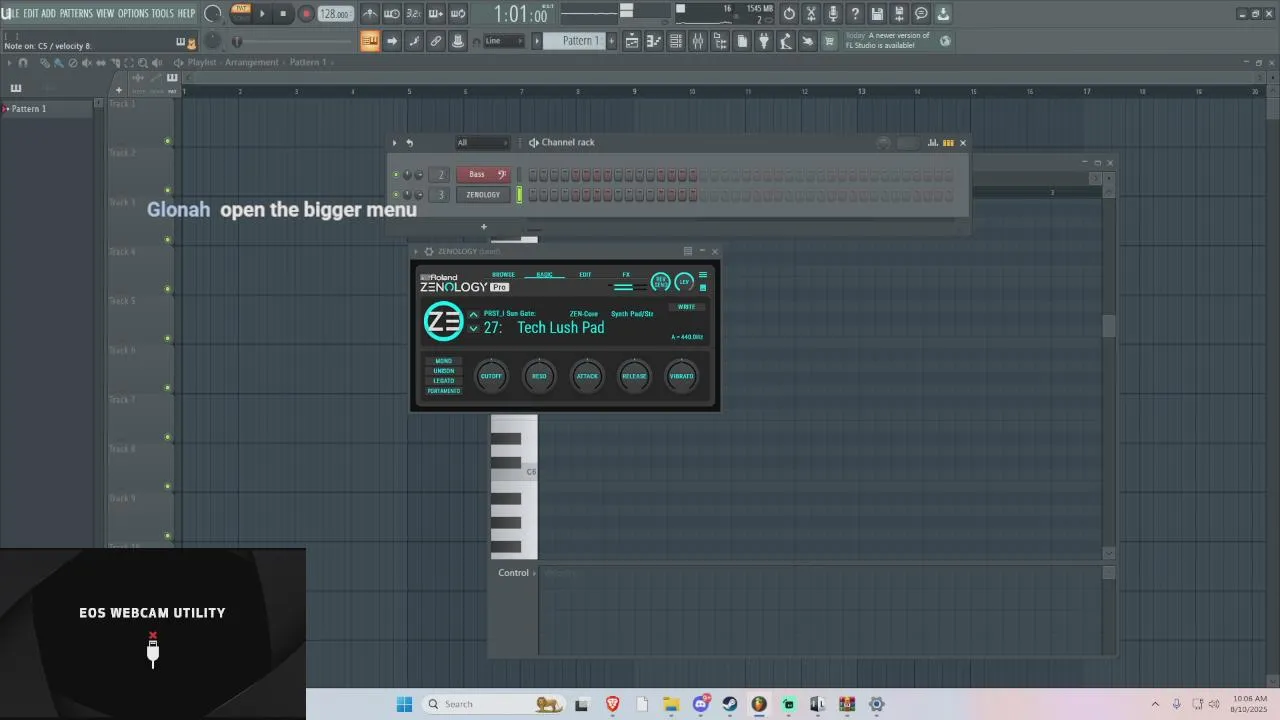Toggle the ZENOLOGY channel select LED bar
Screen dimensions: 1280x720
tap(519, 195)
